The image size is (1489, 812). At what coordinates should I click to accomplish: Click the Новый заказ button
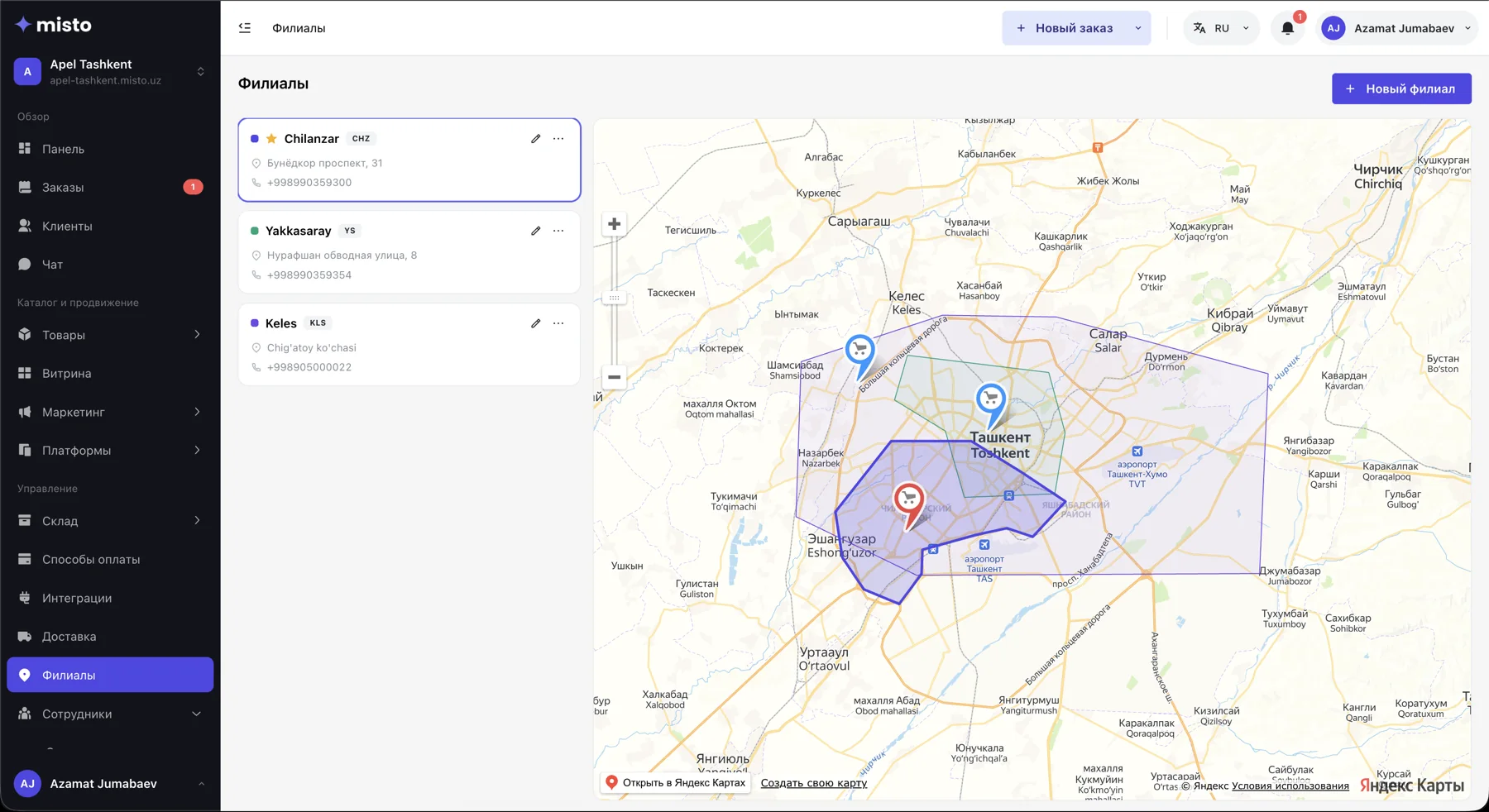click(1065, 28)
